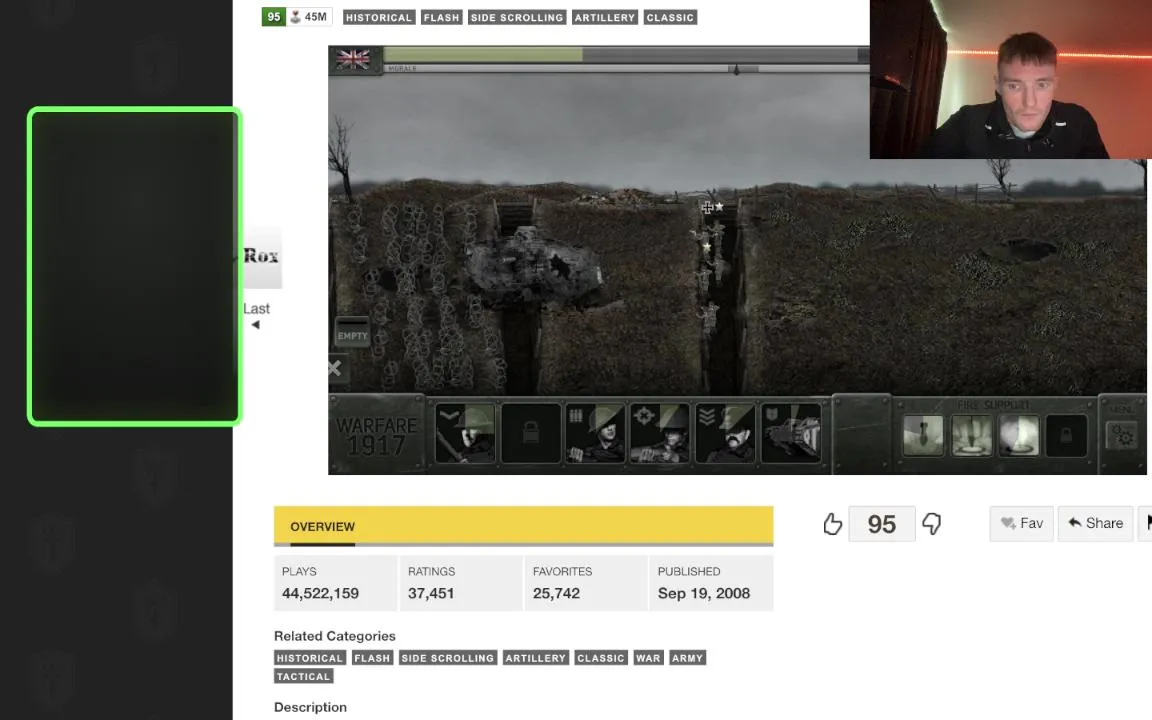
Task: Click the British flag emblem
Action: click(353, 59)
